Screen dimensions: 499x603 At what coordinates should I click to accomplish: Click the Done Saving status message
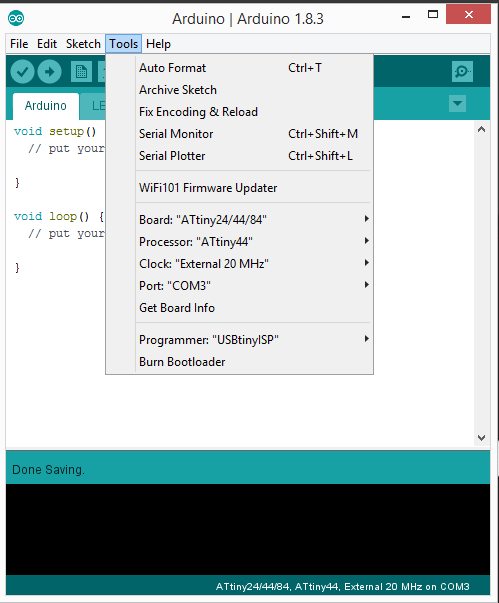click(48, 470)
